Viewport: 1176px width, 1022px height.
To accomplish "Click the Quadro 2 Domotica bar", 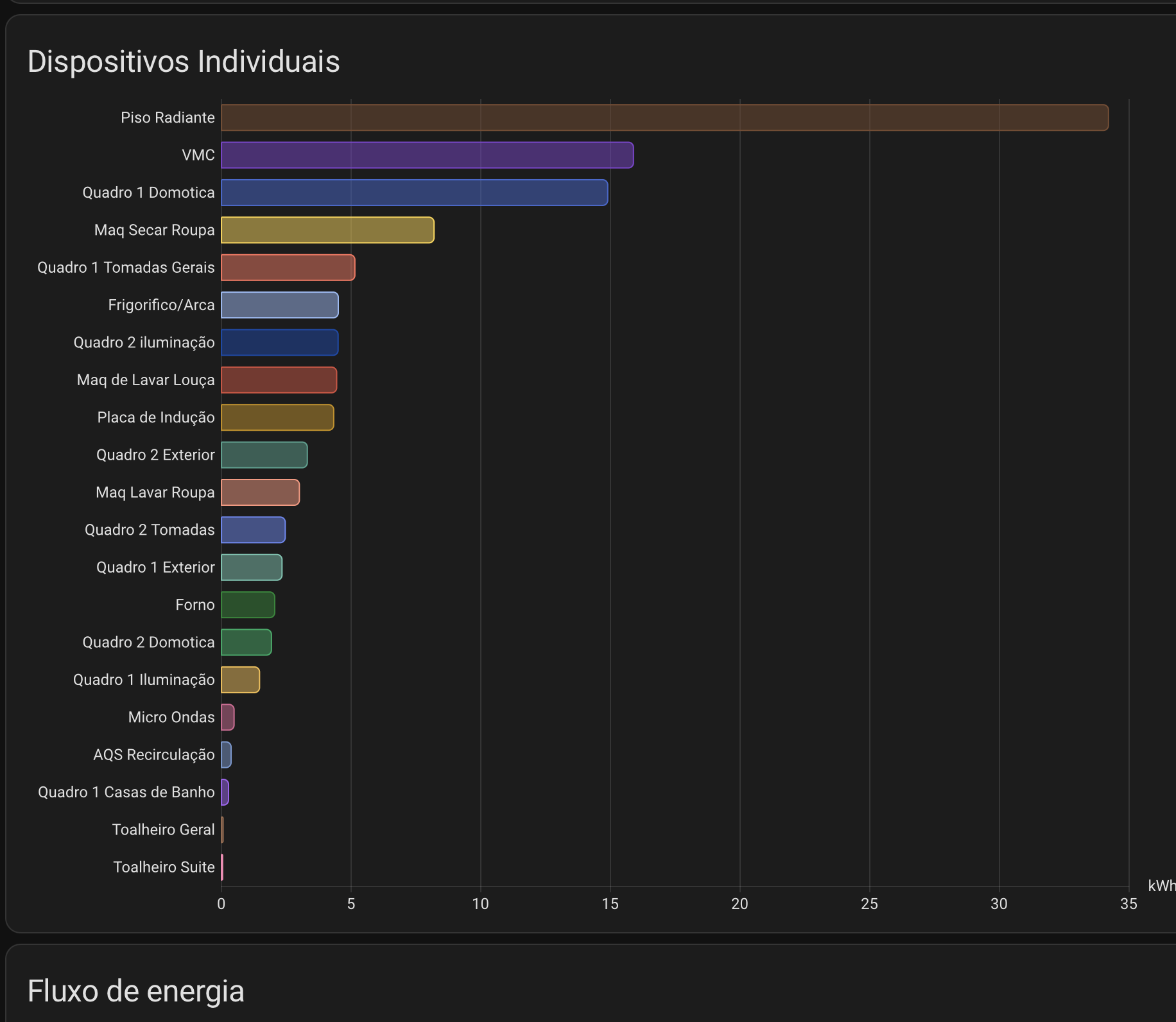I will pyautogui.click(x=246, y=643).
